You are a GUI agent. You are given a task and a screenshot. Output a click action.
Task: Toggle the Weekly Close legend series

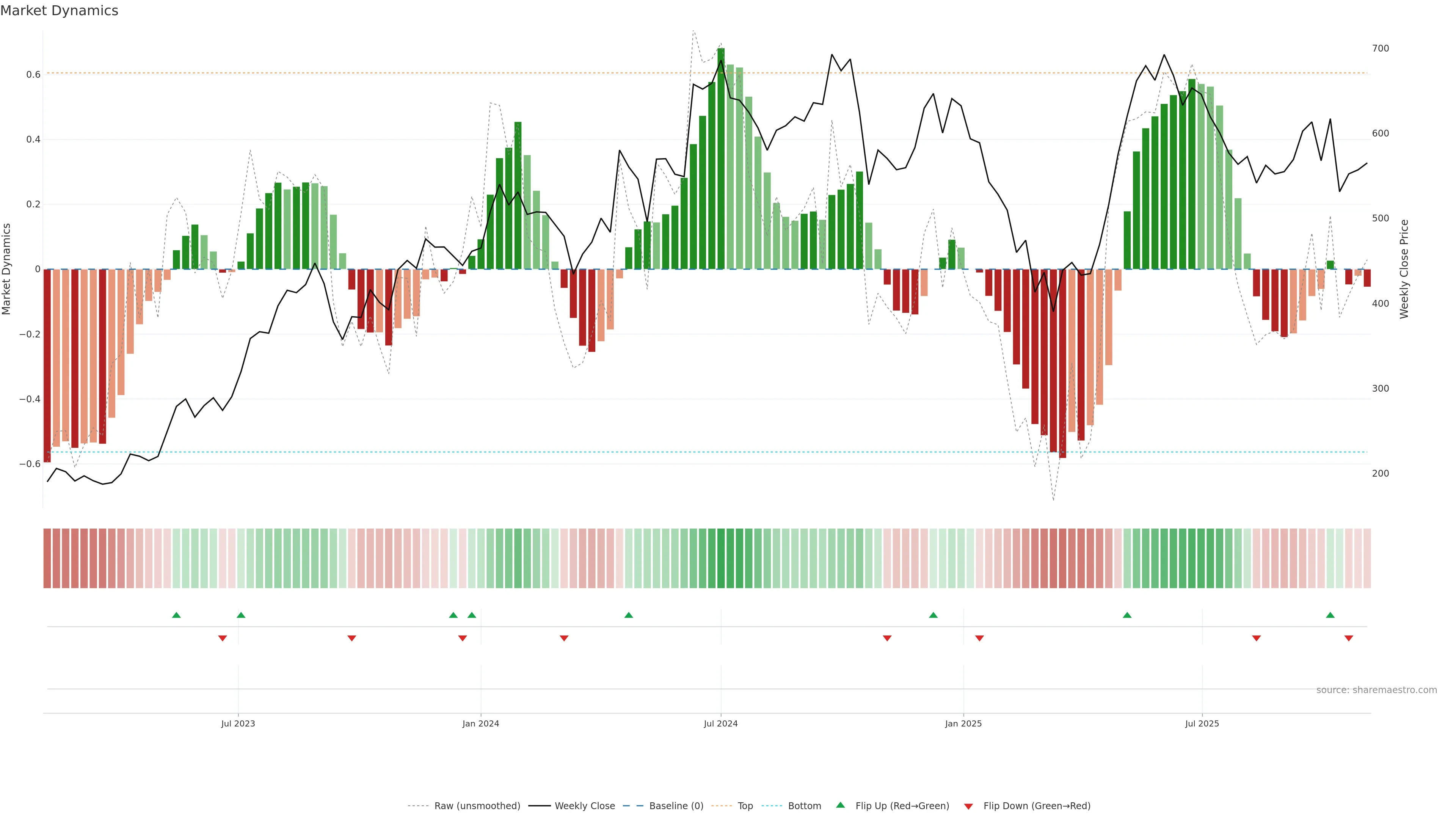click(584, 806)
